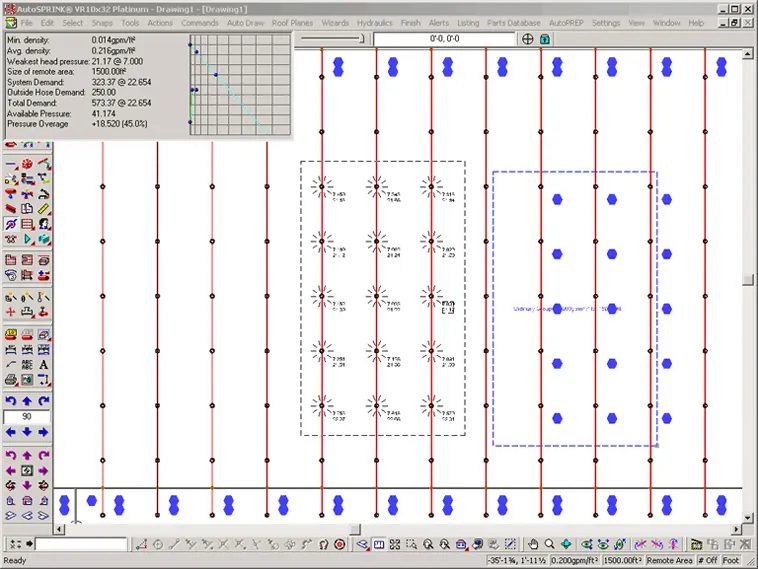Toggle the '# Off' status indicator

(707, 560)
